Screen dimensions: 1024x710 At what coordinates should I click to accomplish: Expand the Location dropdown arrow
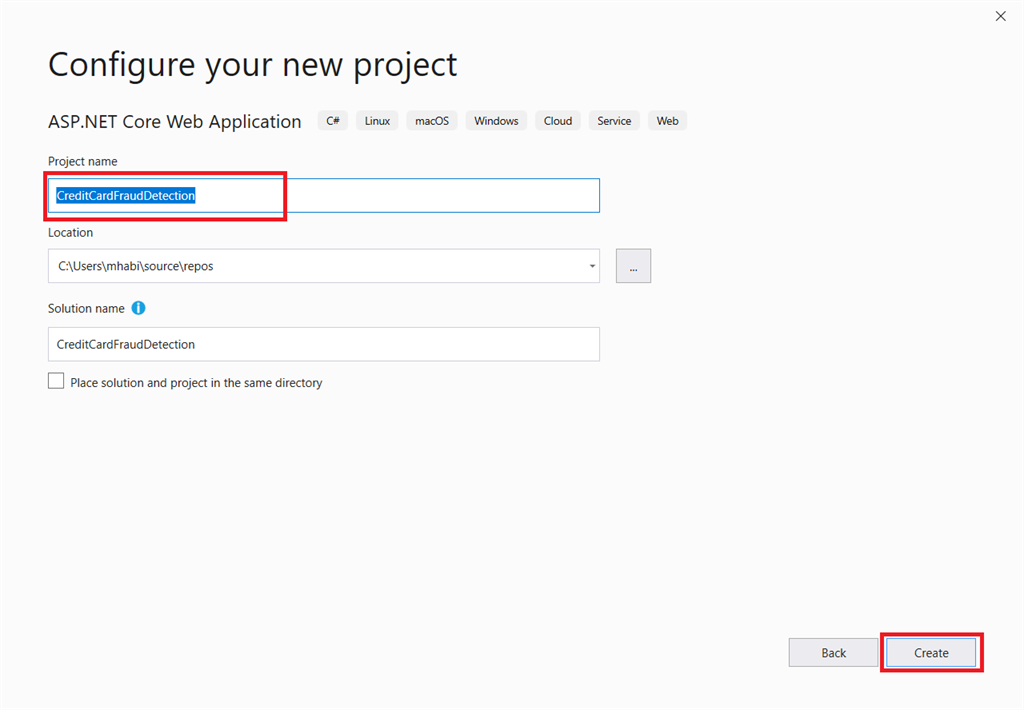pyautogui.click(x=592, y=266)
